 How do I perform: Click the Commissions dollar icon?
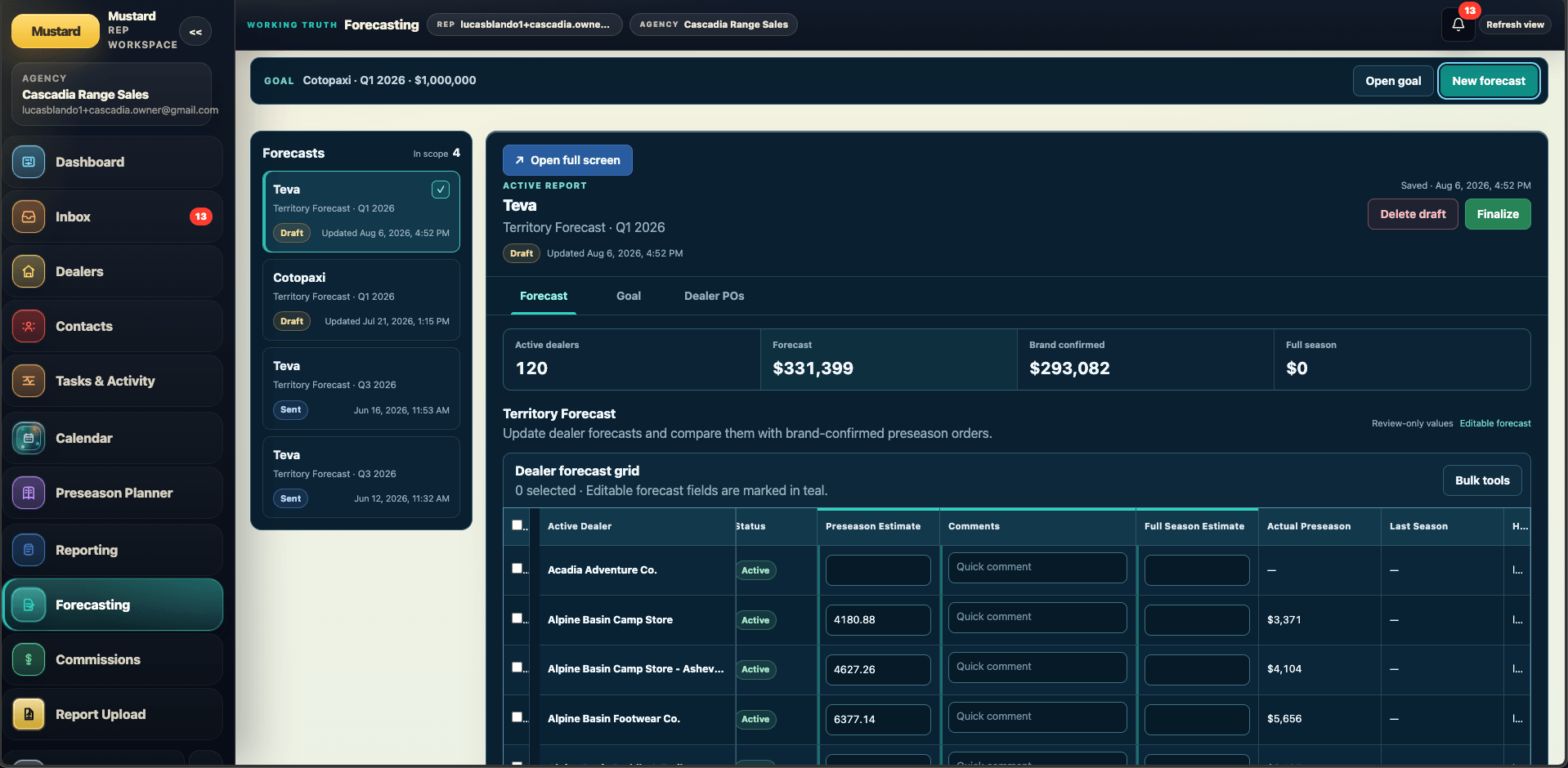tap(29, 659)
